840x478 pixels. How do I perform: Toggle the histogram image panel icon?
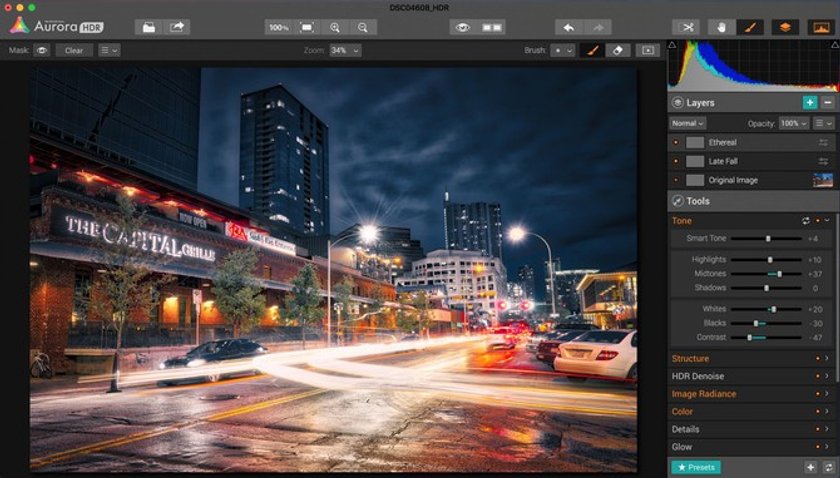coord(821,27)
